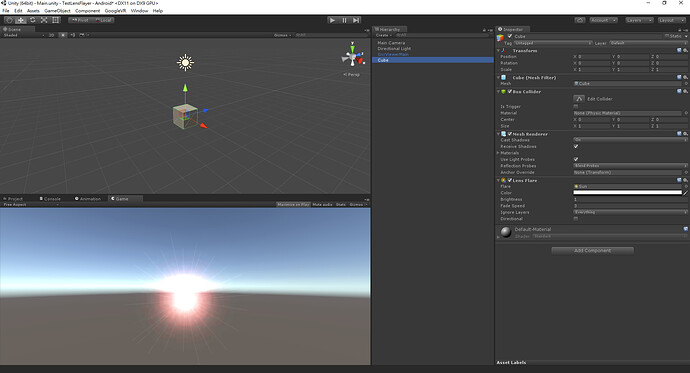Click the Add Component button
Image resolution: width=690 pixels, height=373 pixels.
pos(592,251)
